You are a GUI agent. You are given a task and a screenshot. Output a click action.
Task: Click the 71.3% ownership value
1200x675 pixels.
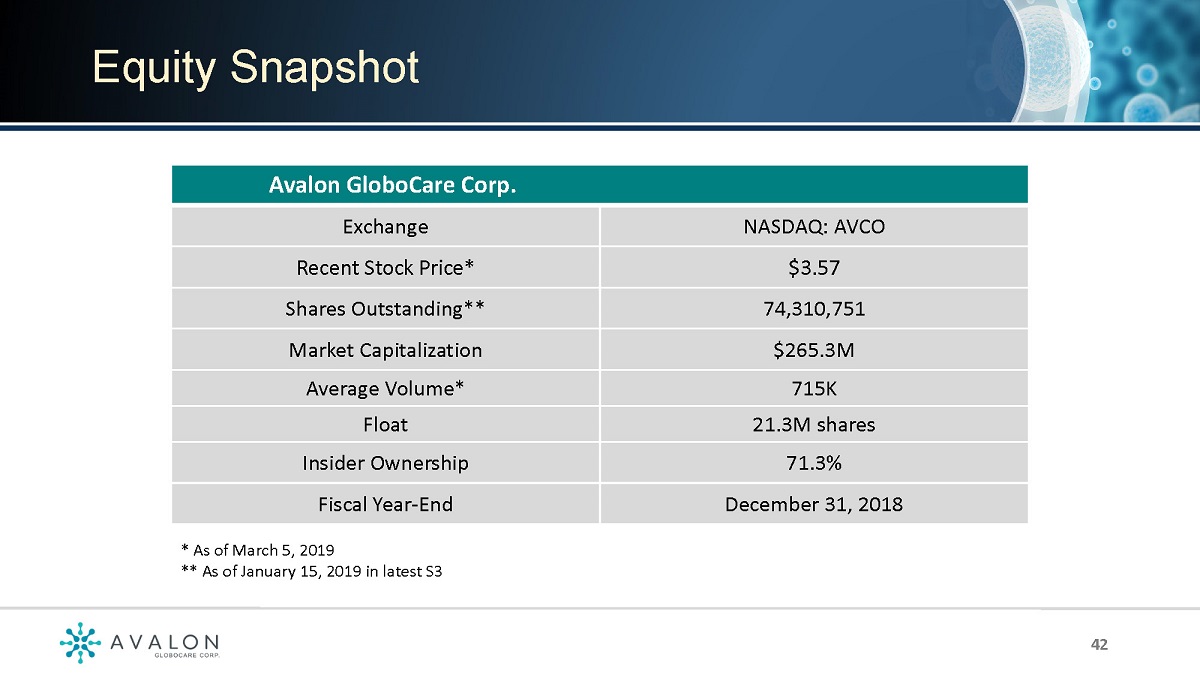(813, 463)
